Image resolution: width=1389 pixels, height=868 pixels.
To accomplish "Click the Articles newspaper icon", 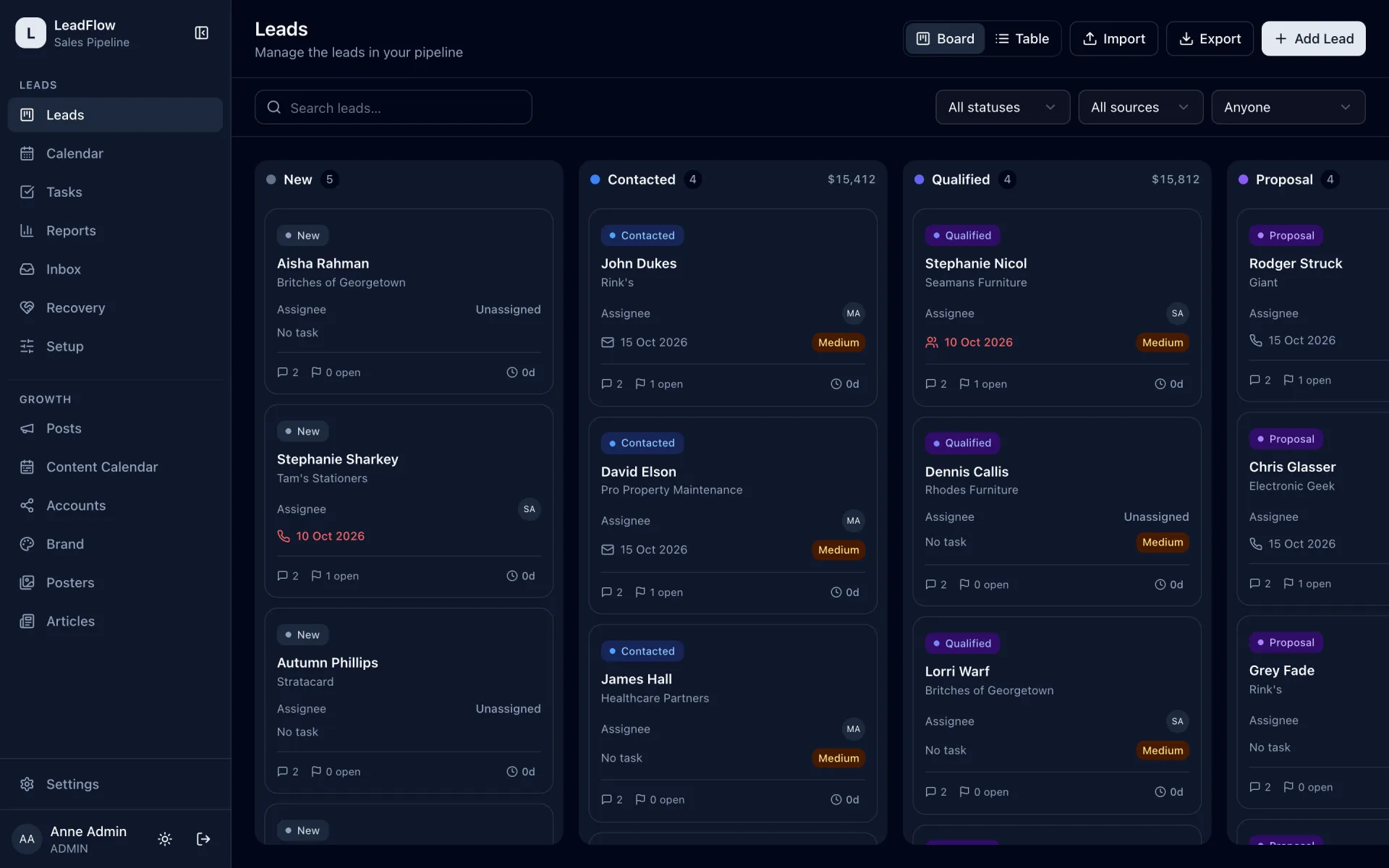I will pos(27,621).
